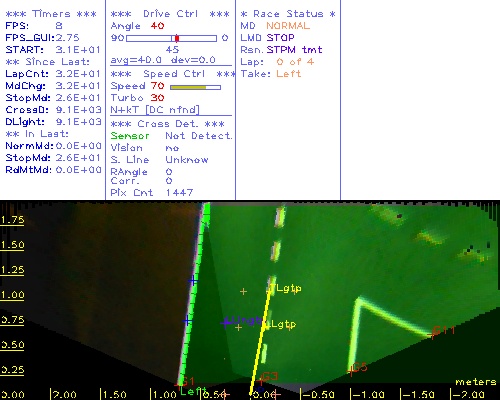Click the red G5 corner marker
The width and height of the screenshot is (500, 400).
pyautogui.click(x=357, y=368)
